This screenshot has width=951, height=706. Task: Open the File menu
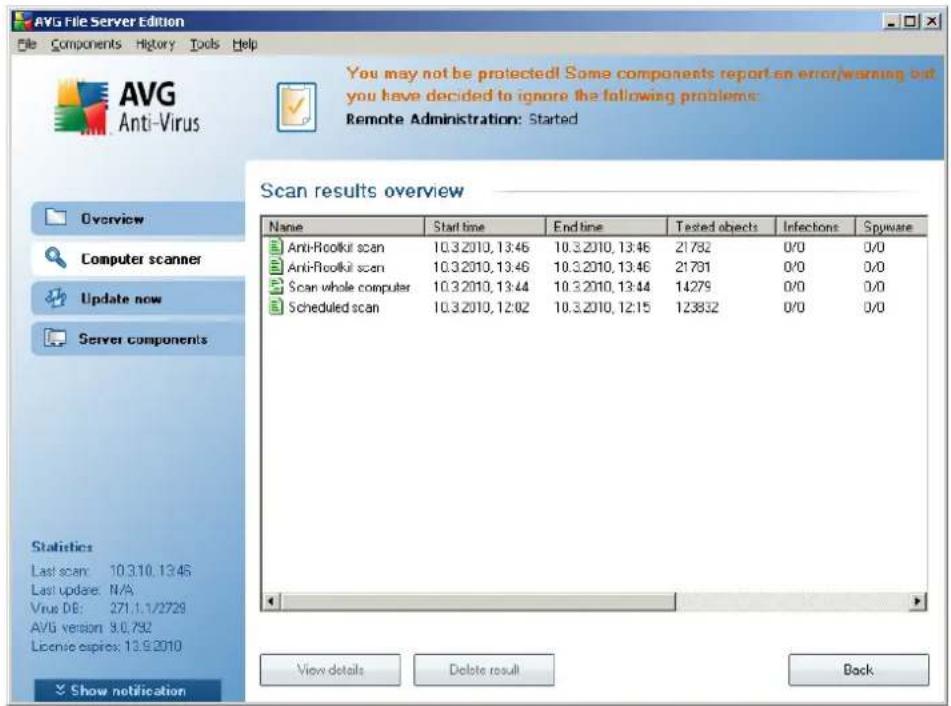[x=27, y=44]
